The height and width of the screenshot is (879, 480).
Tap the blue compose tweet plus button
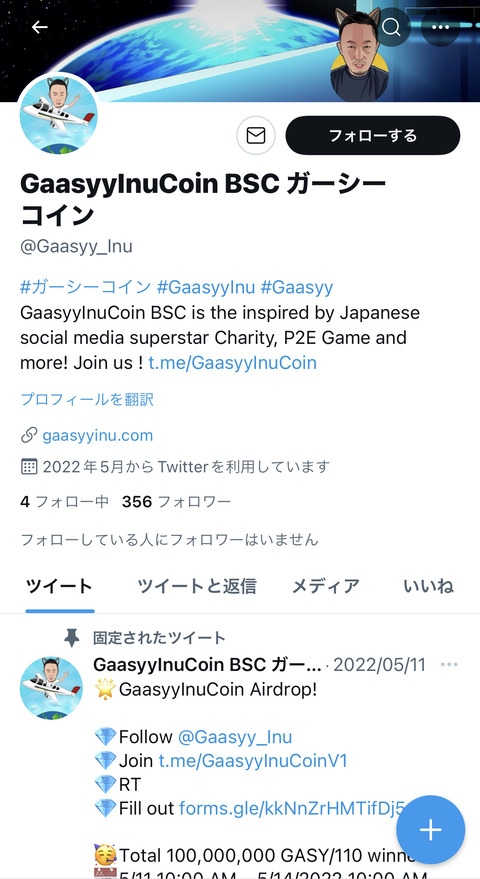431,830
